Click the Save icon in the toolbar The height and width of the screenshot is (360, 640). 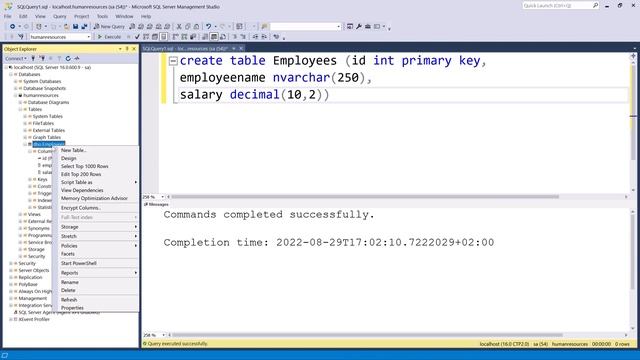tap(76, 27)
